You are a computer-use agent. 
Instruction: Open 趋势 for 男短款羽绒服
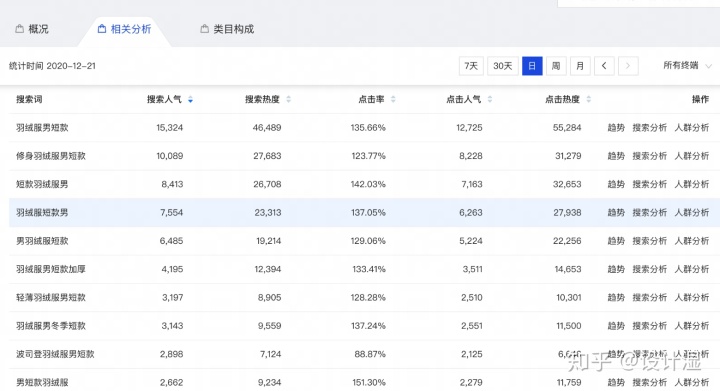(616, 383)
